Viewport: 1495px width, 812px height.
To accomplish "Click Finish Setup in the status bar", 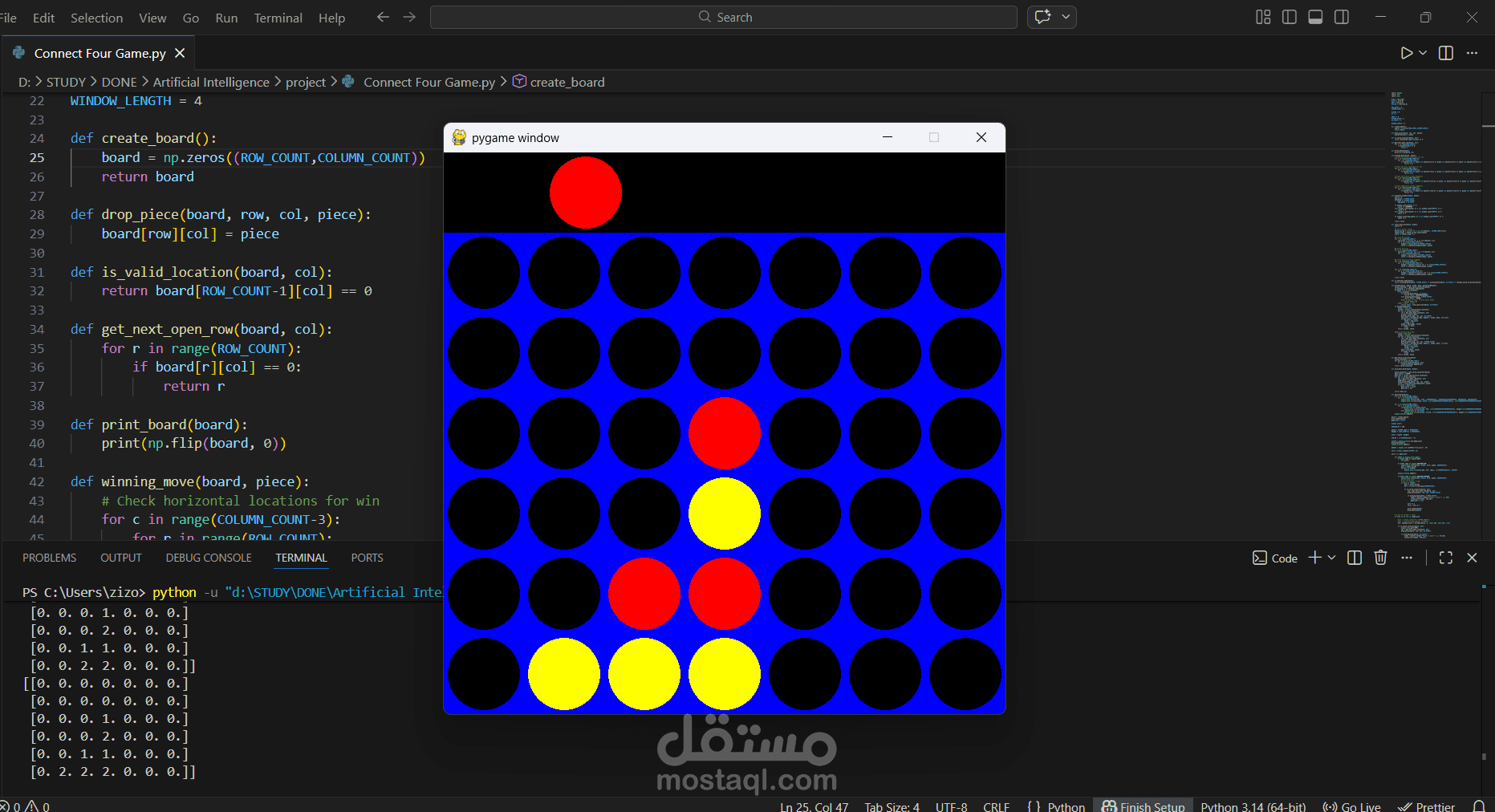I will 1143,806.
